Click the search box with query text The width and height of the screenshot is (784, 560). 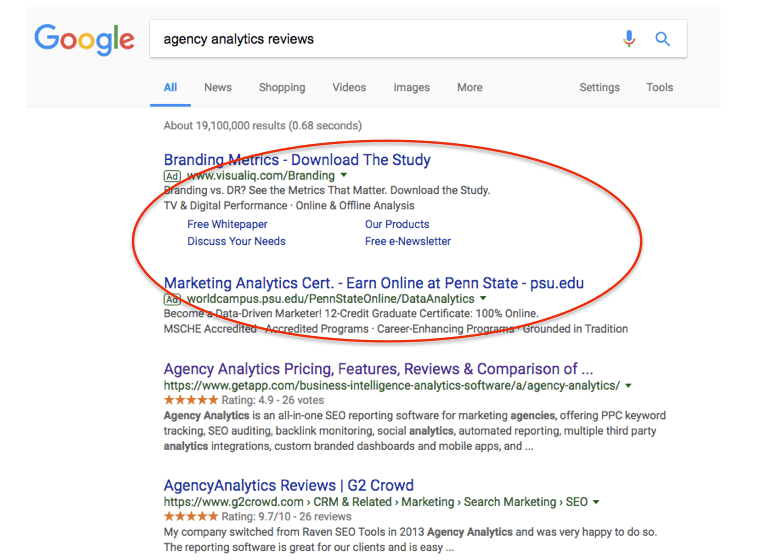[418, 39]
